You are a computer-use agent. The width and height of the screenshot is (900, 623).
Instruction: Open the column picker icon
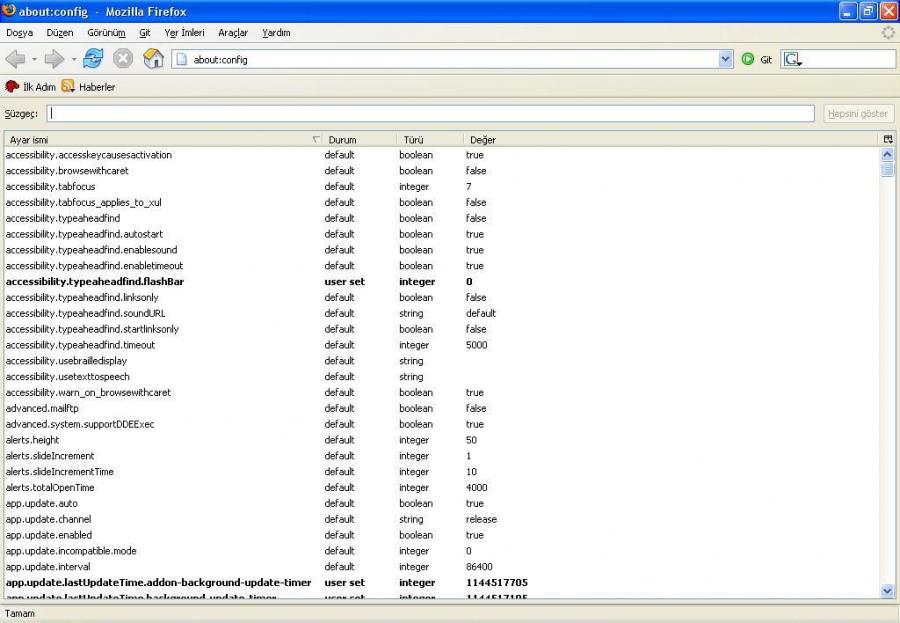[888, 139]
